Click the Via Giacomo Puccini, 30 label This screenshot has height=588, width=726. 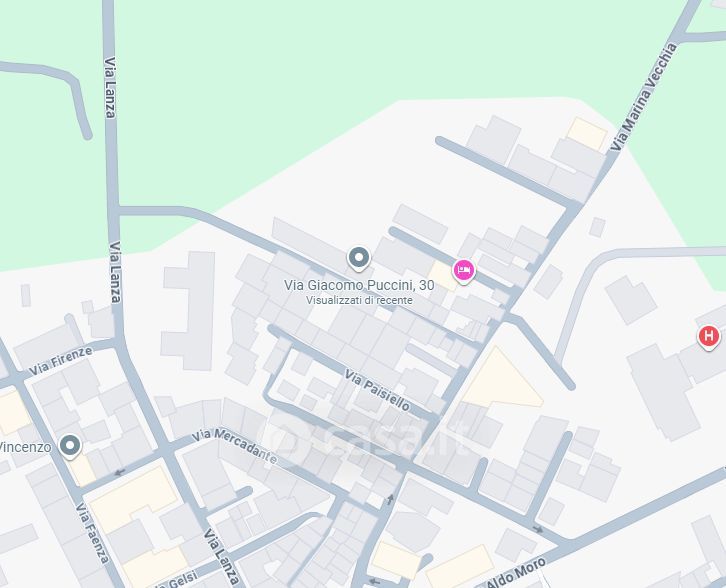[x=359, y=285]
